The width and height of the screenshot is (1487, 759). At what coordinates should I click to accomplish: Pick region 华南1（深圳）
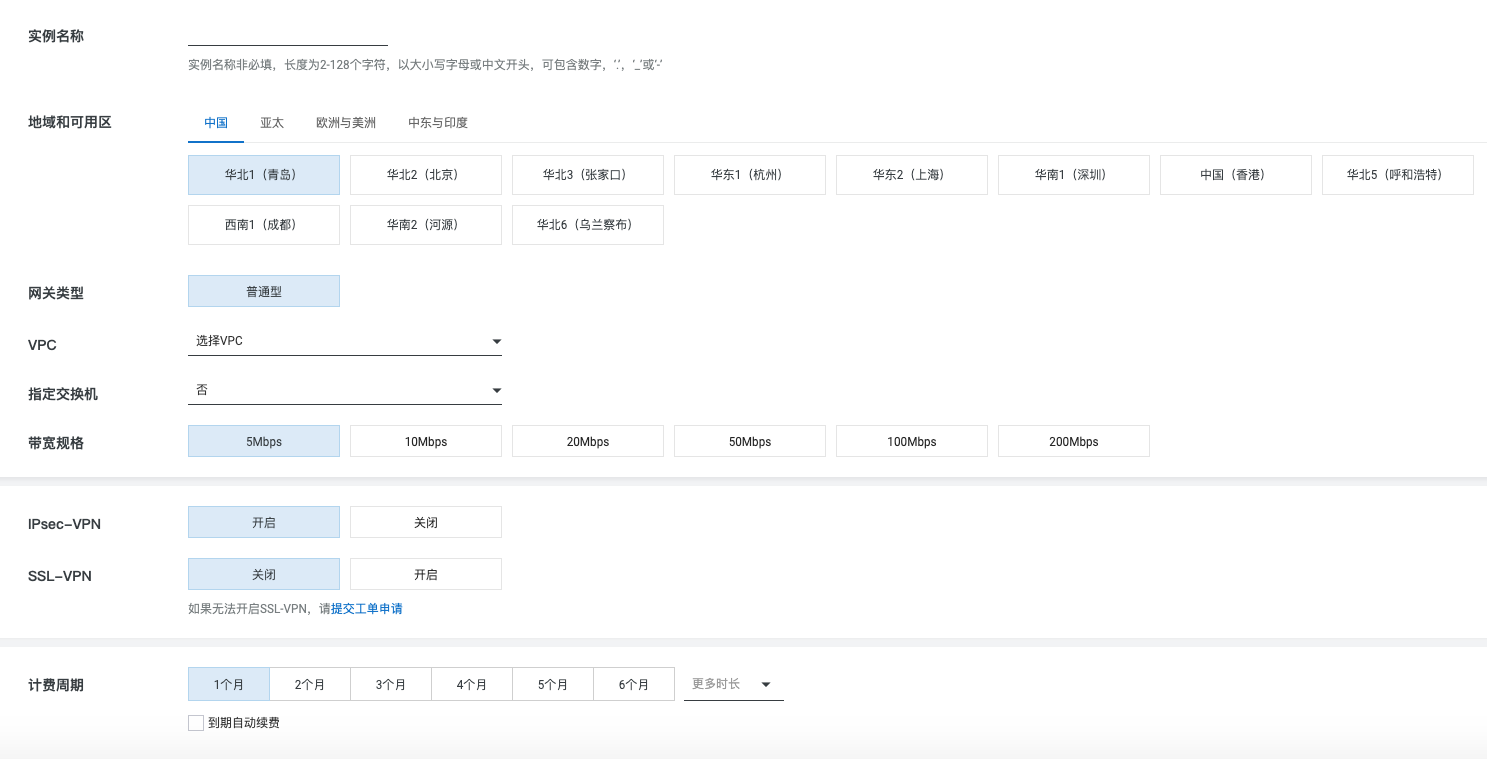1074,175
